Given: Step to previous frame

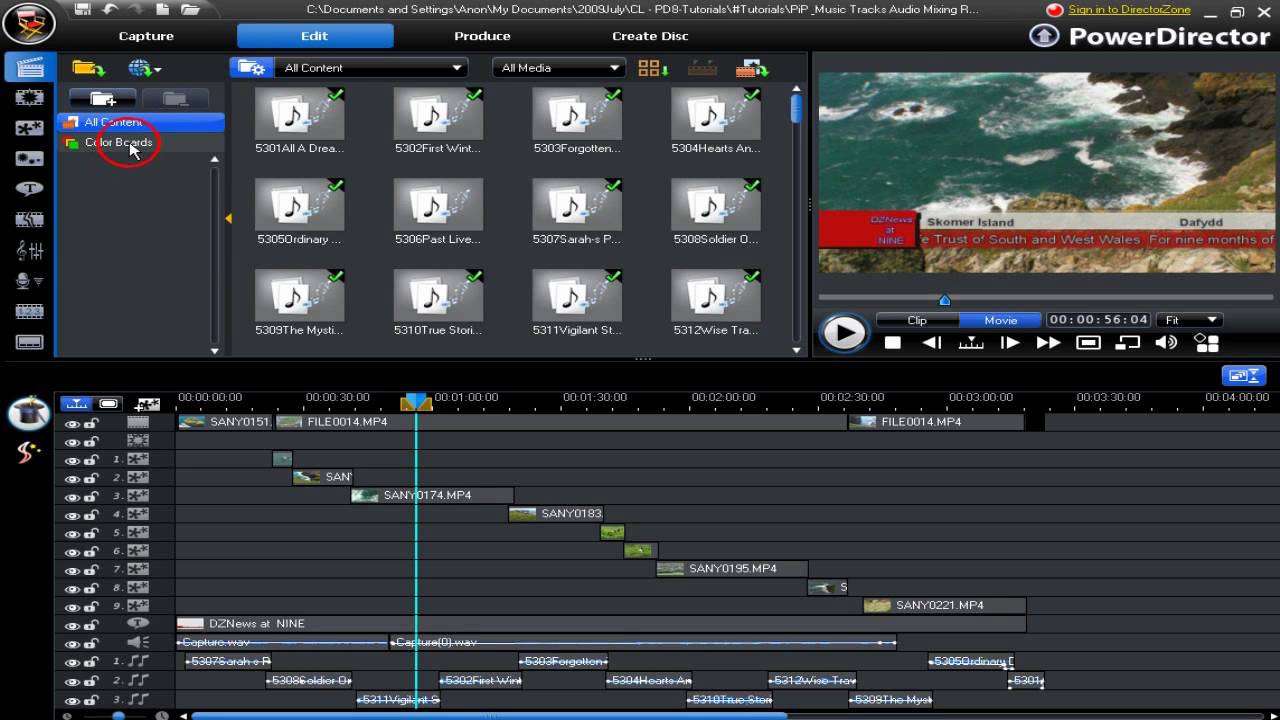Looking at the screenshot, I should pos(932,343).
